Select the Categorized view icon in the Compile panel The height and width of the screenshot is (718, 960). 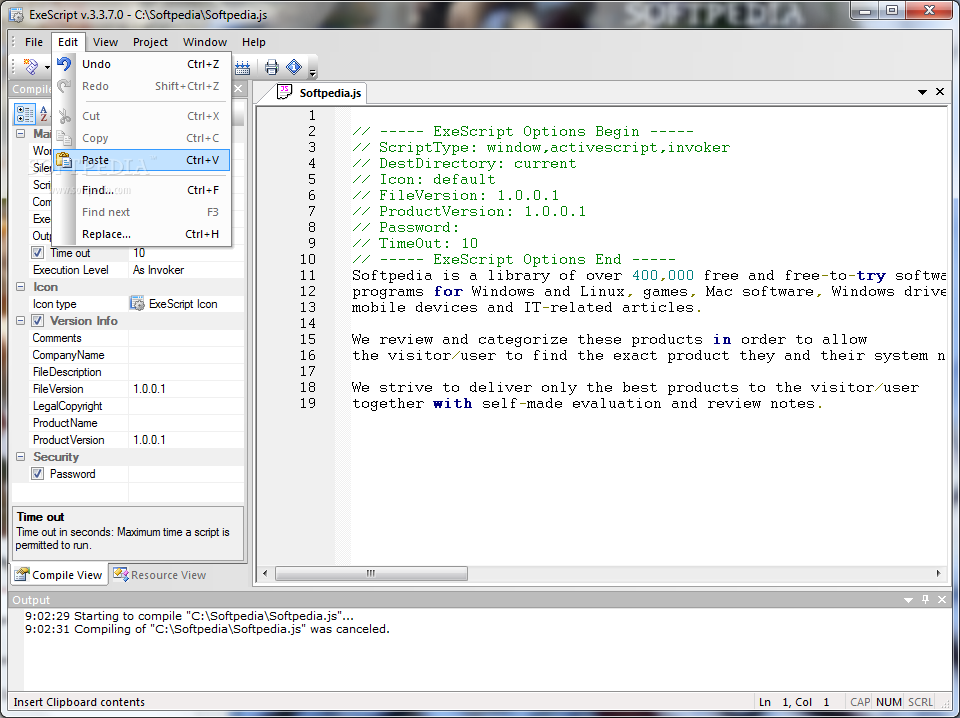(25, 114)
